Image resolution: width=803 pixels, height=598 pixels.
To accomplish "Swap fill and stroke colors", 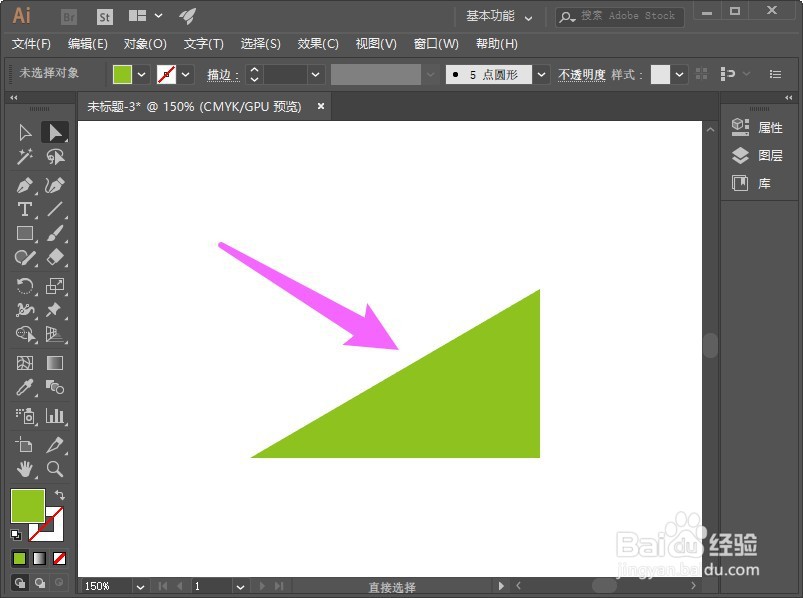I will (60, 495).
